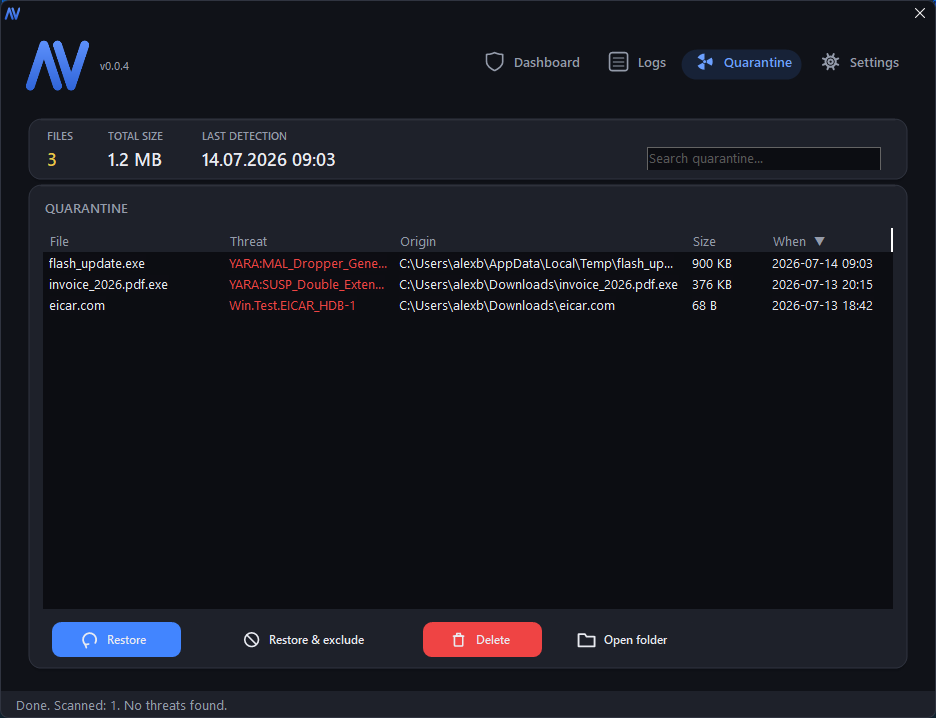Sort by the Size column header

[704, 242]
